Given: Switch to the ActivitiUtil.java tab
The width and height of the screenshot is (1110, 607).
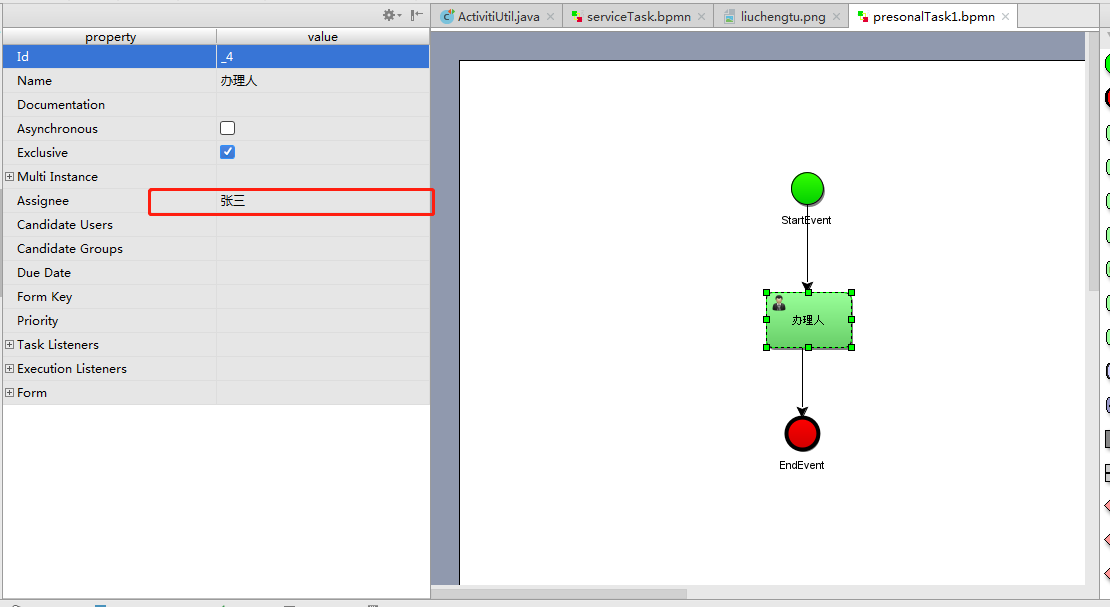Looking at the screenshot, I should 498,16.
